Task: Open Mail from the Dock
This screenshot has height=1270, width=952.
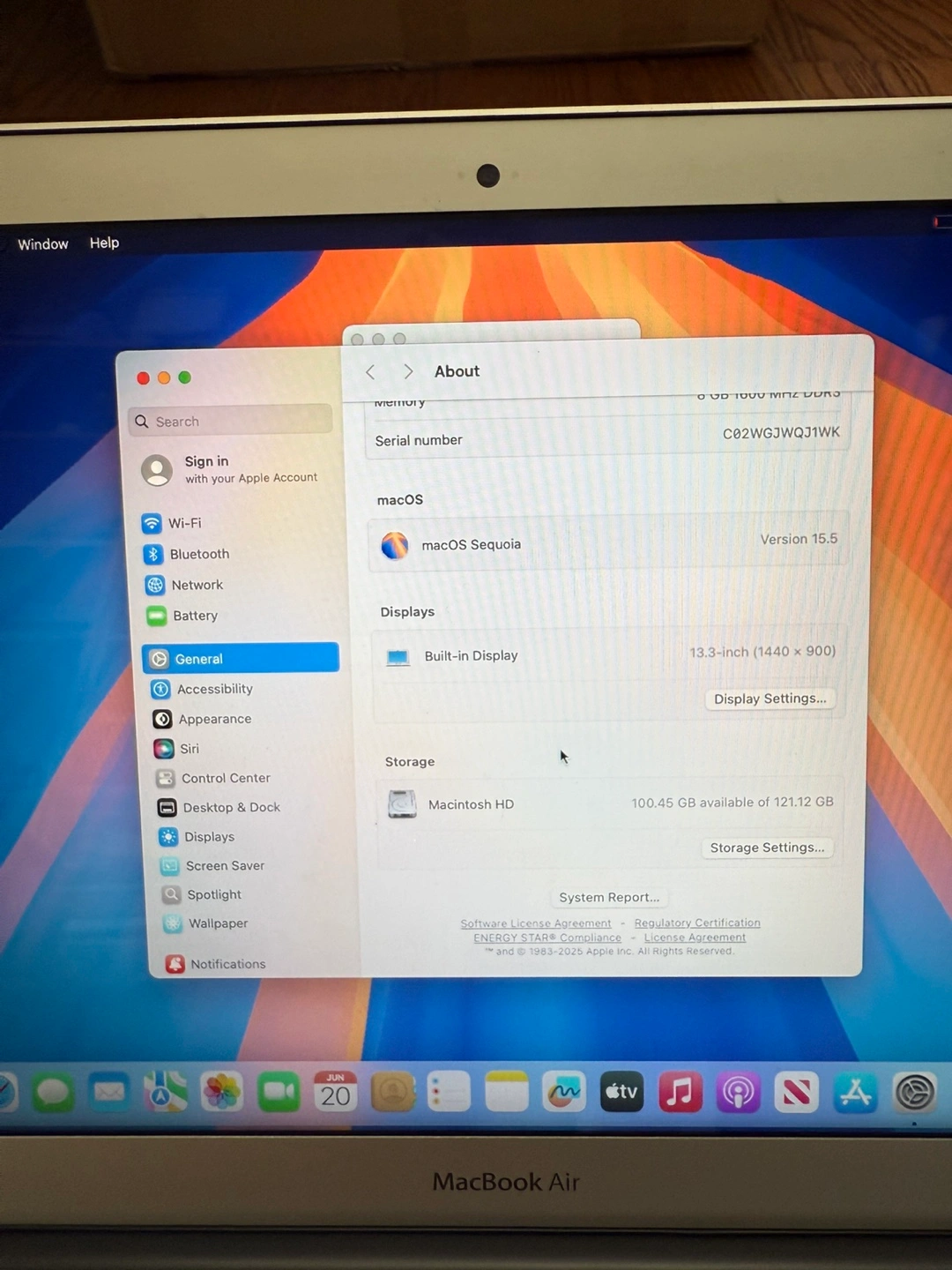Action: pyautogui.click(x=109, y=1093)
